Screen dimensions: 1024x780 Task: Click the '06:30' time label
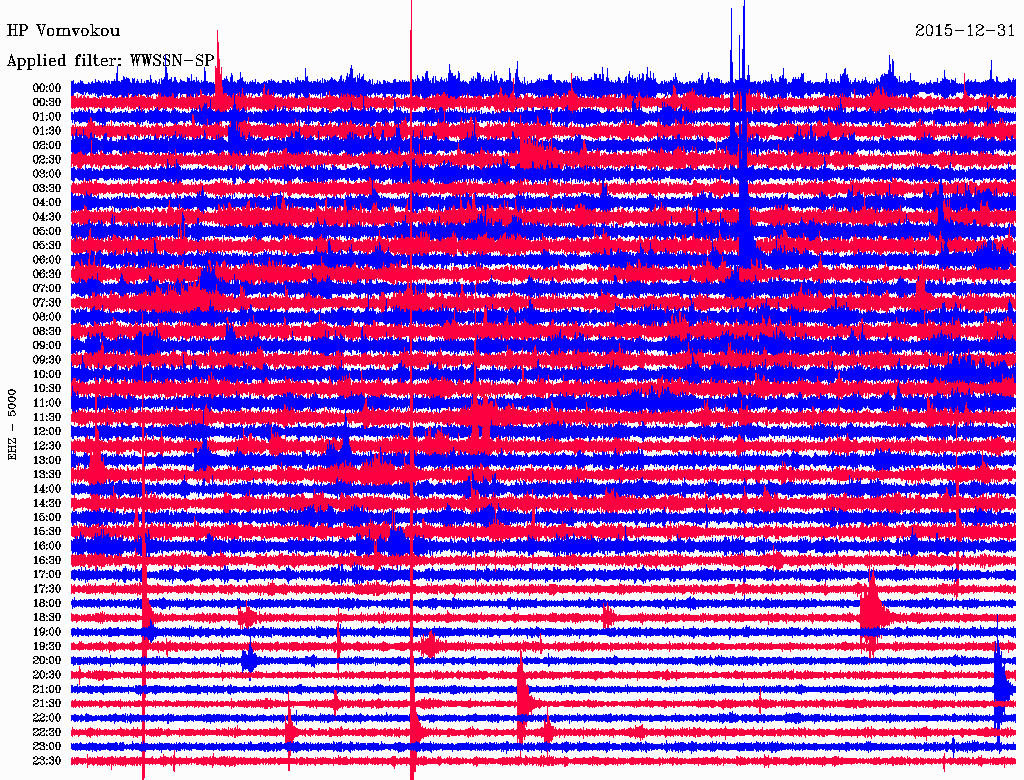46,274
